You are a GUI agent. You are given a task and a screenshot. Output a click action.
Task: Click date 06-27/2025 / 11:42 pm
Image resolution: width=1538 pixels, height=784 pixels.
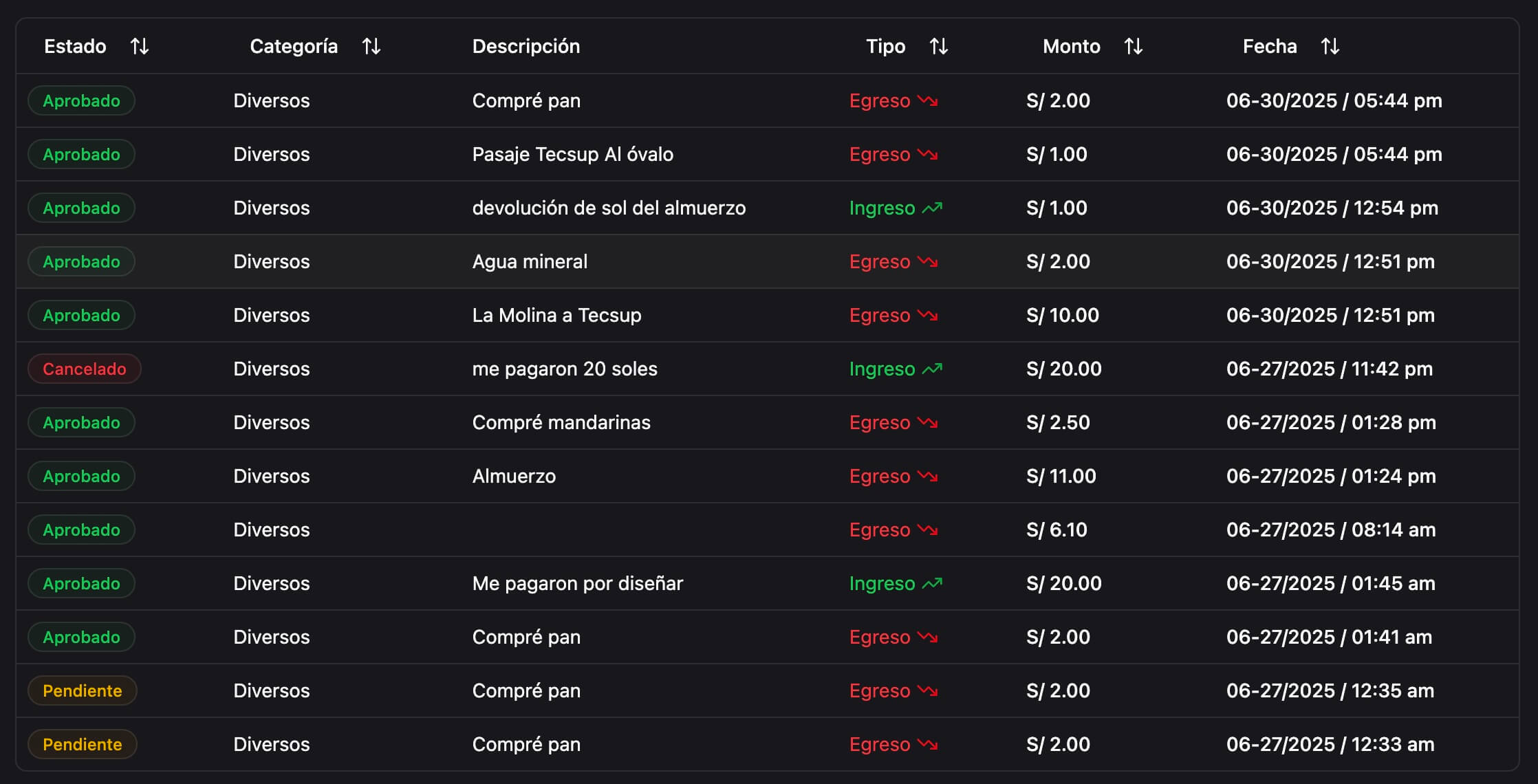[x=1329, y=369]
